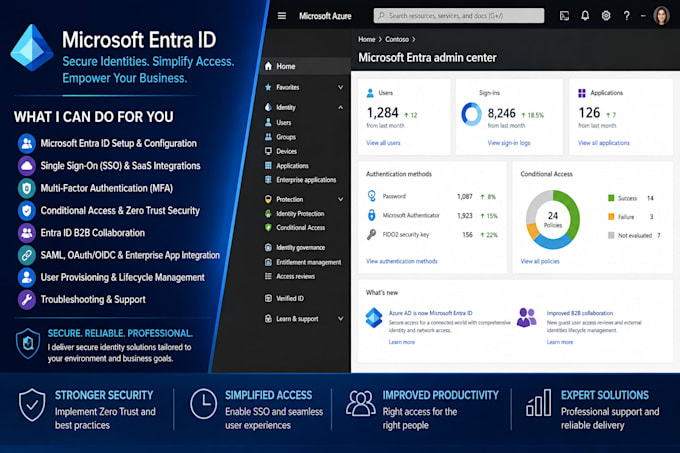Click Learn more under Azure AD news

coord(402,342)
